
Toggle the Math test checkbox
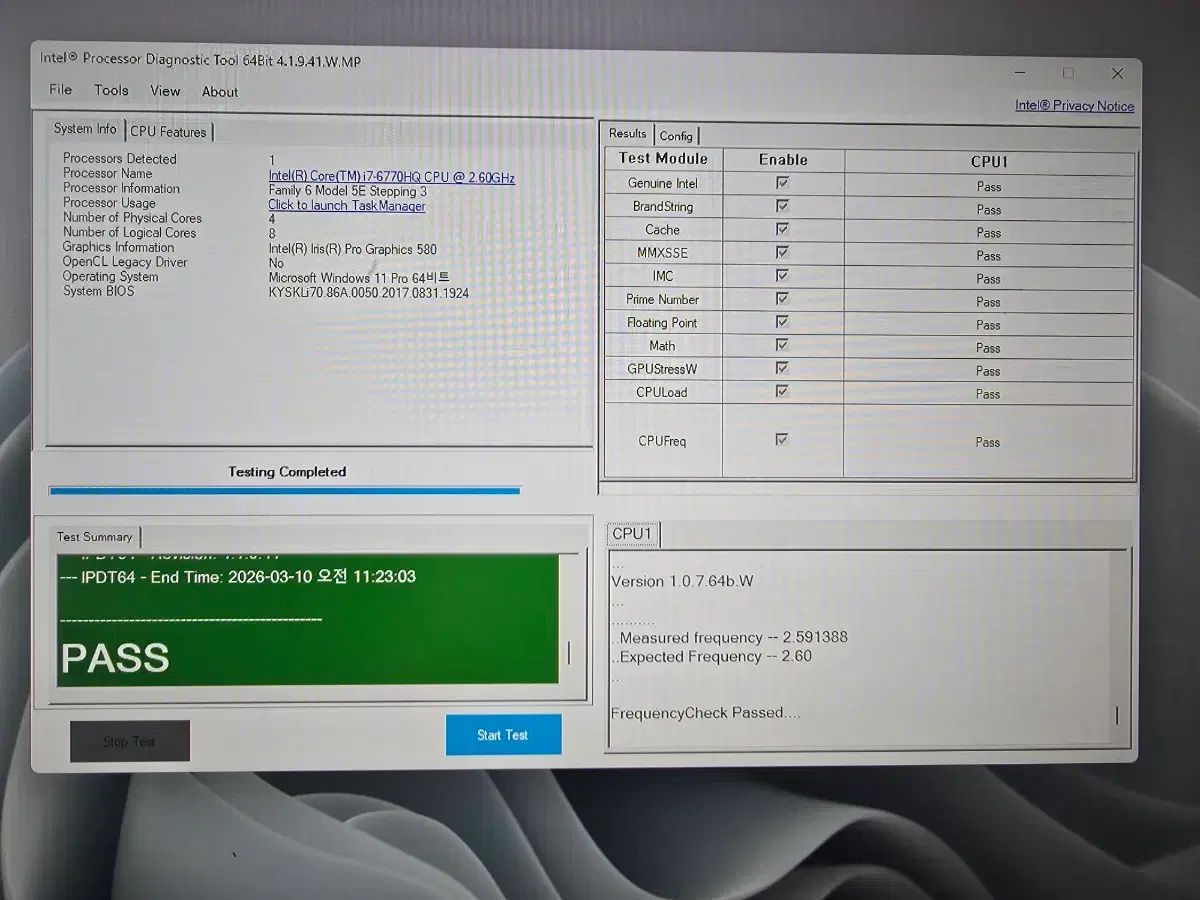point(783,345)
